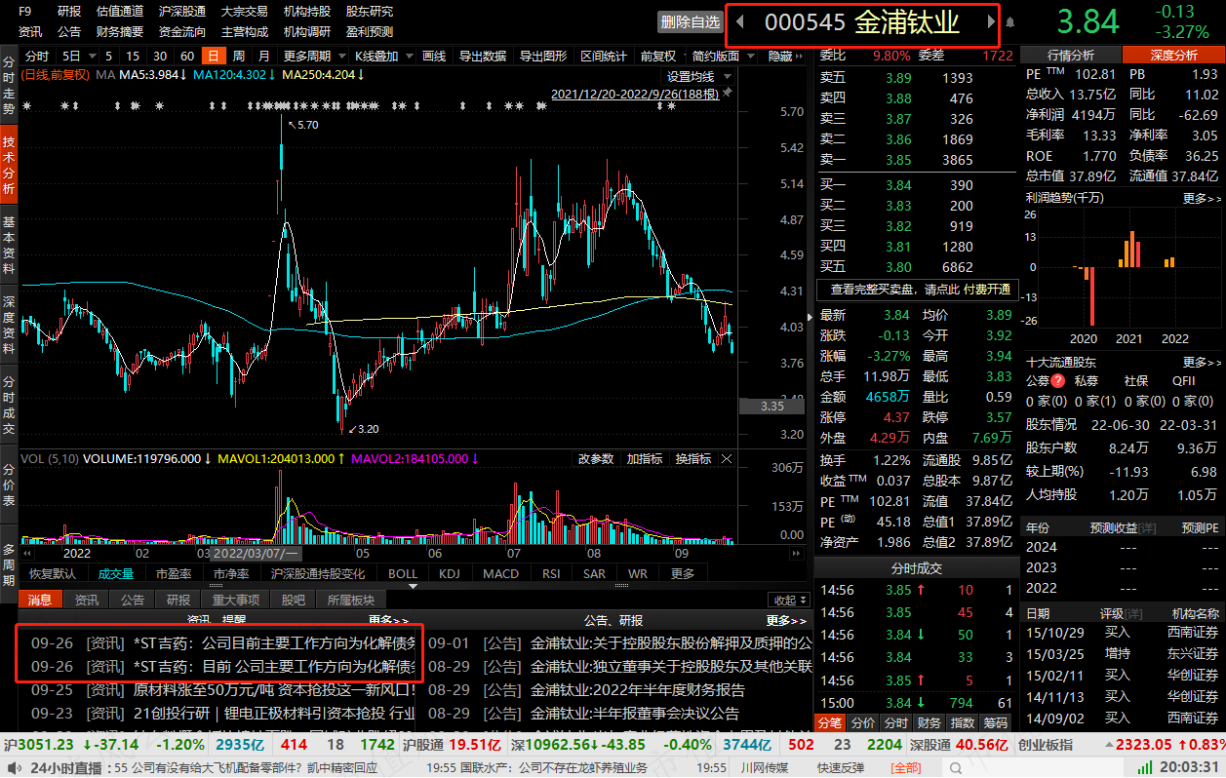Go to next stock with right arrow
Viewport: 1226px width, 778px height.
(990, 22)
